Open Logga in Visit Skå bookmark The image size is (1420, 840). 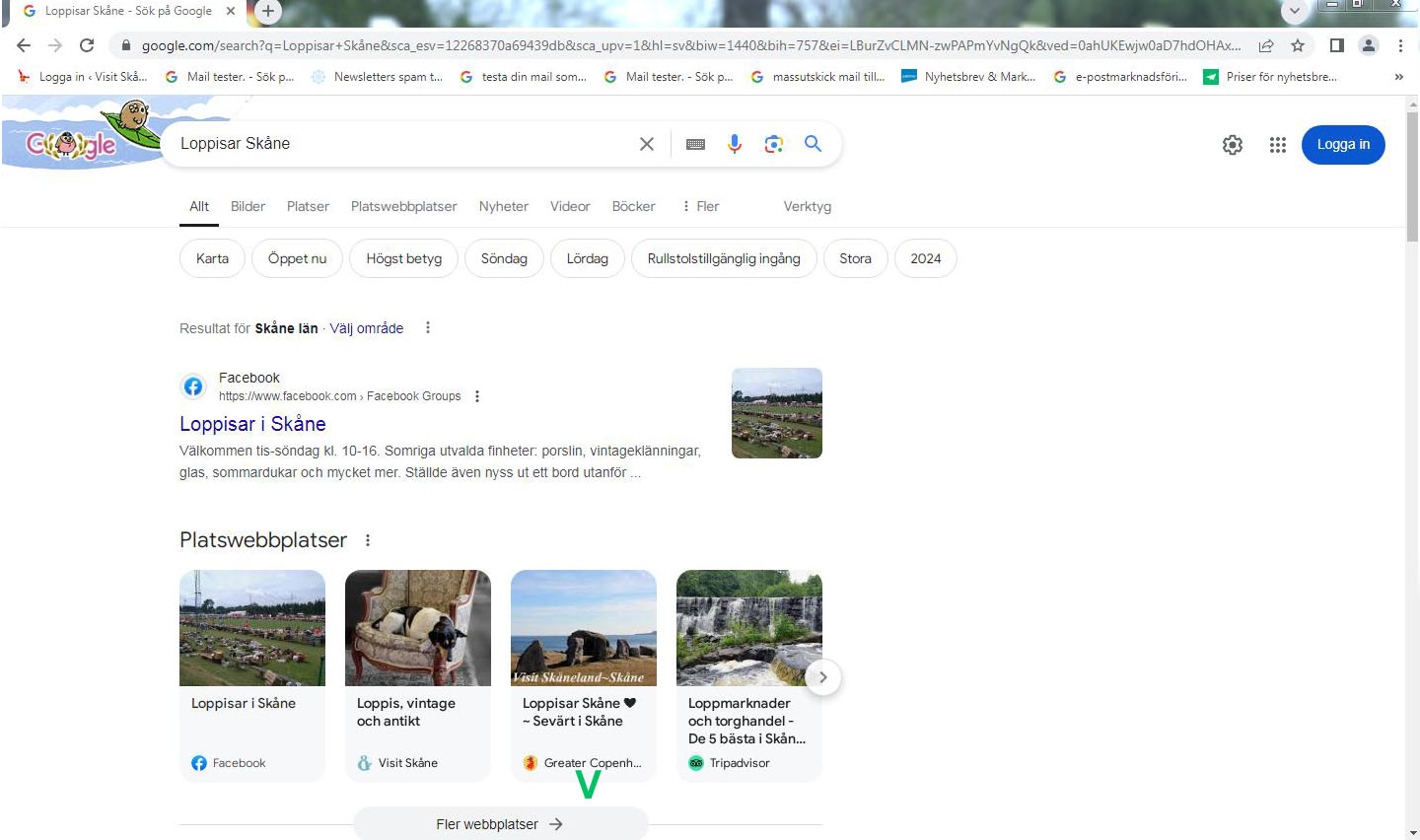tap(83, 77)
